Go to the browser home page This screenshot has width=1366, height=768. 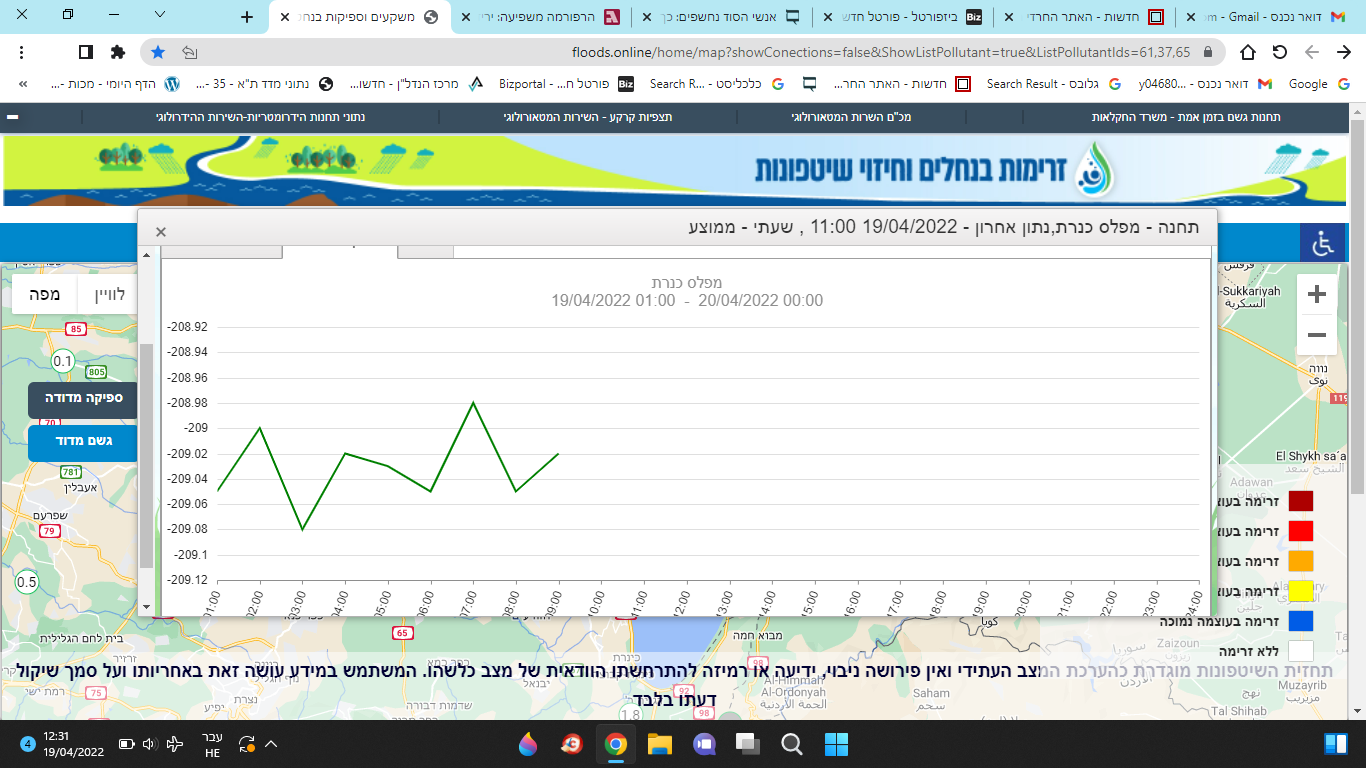(x=1247, y=52)
